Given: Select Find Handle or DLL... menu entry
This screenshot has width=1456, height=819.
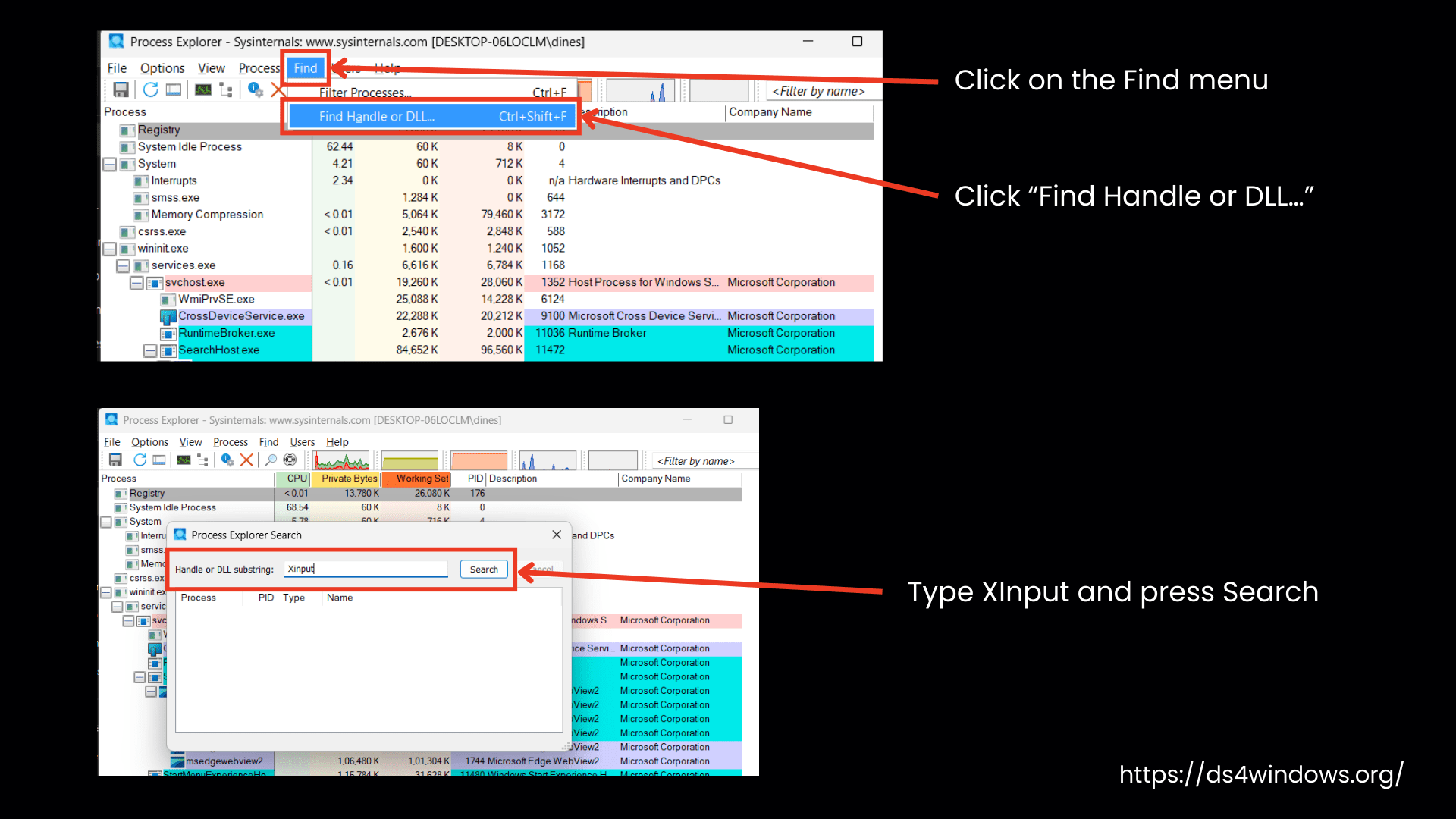Looking at the screenshot, I should coord(431,117).
